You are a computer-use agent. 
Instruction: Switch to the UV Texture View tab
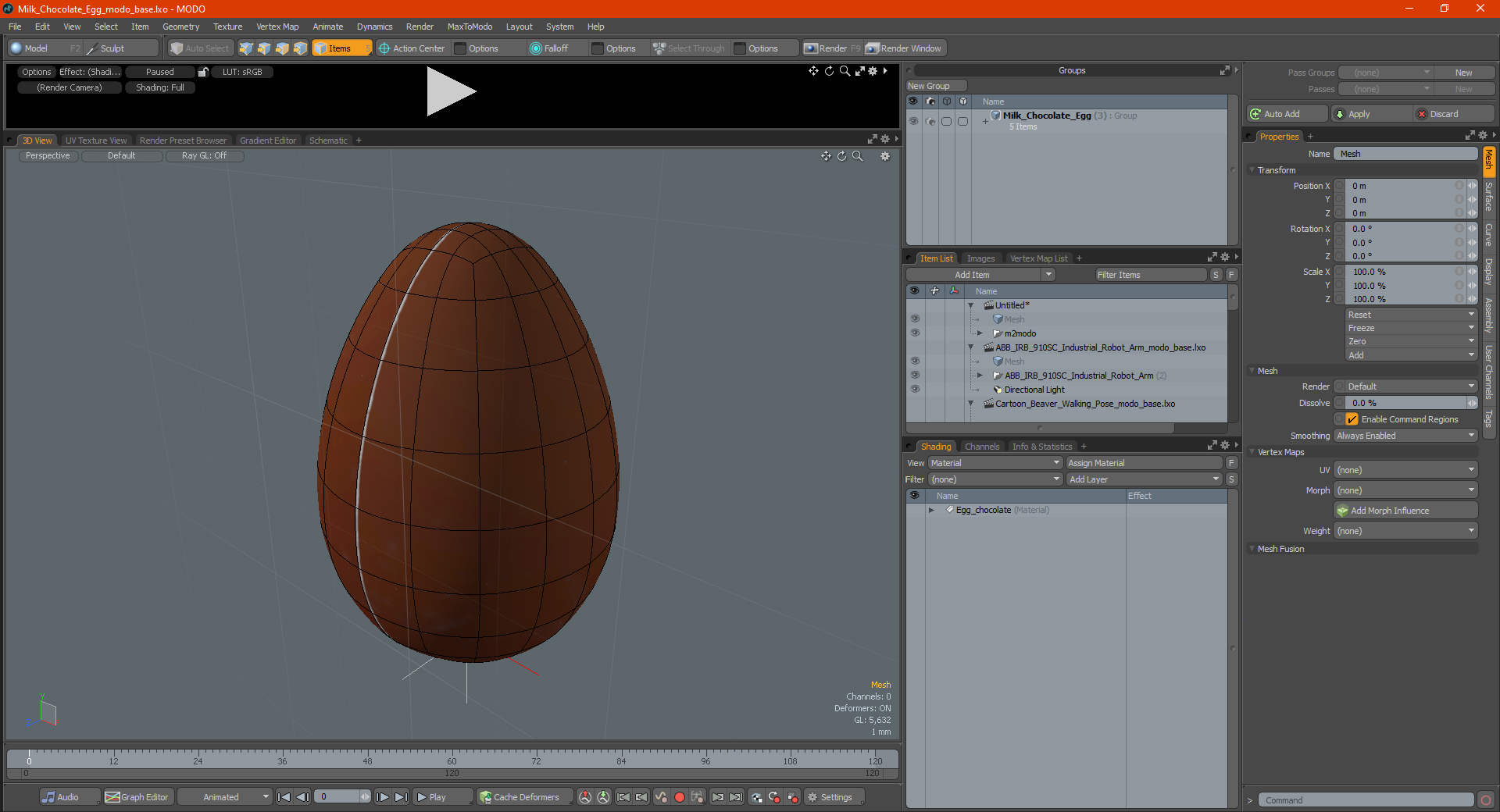click(96, 141)
